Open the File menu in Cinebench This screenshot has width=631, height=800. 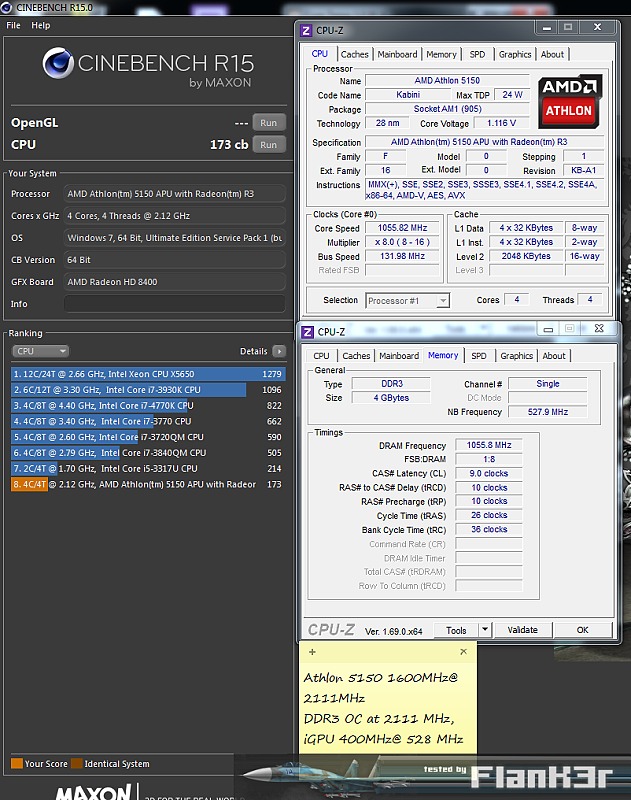(x=13, y=25)
